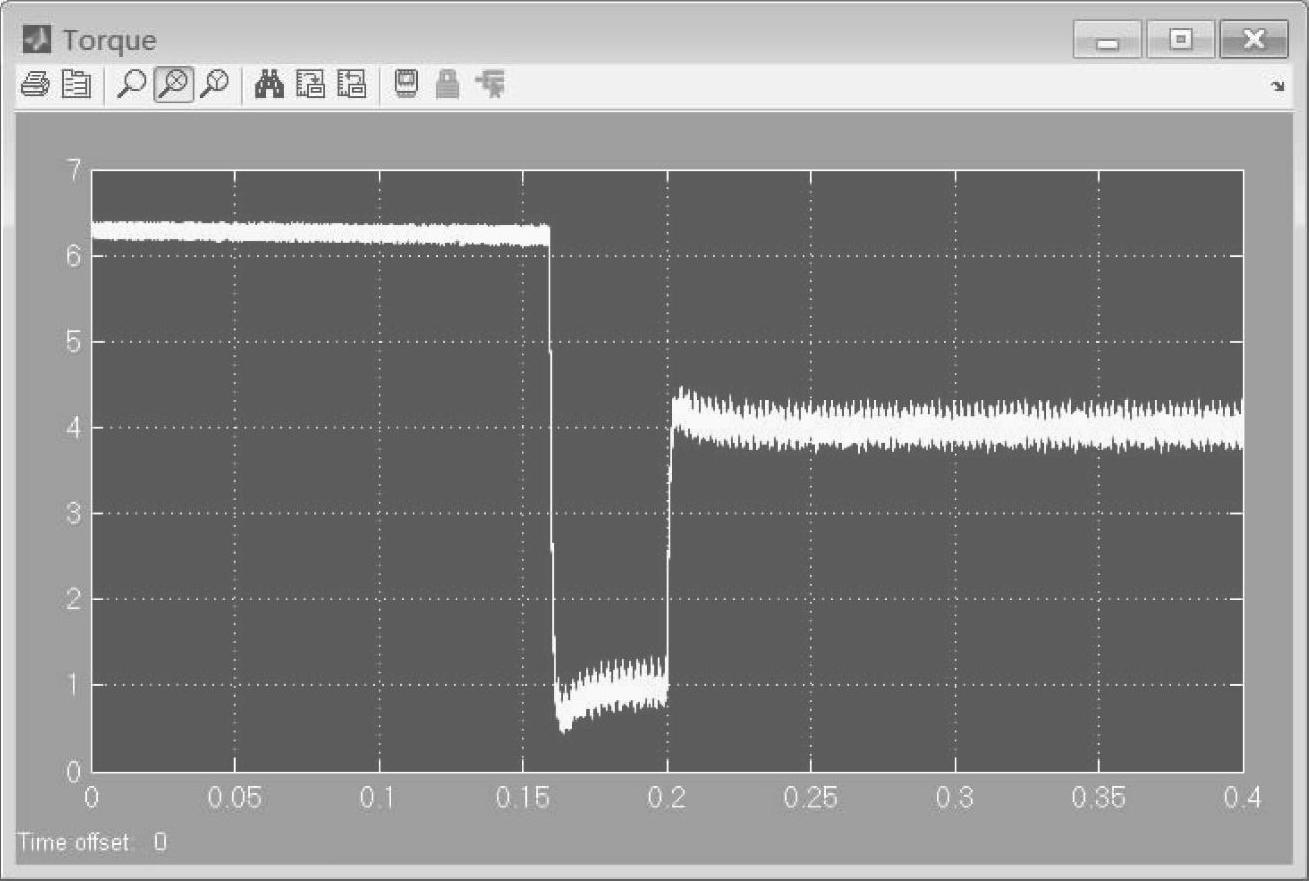
Task: Select the Zoom tool magnifier
Action: point(131,86)
